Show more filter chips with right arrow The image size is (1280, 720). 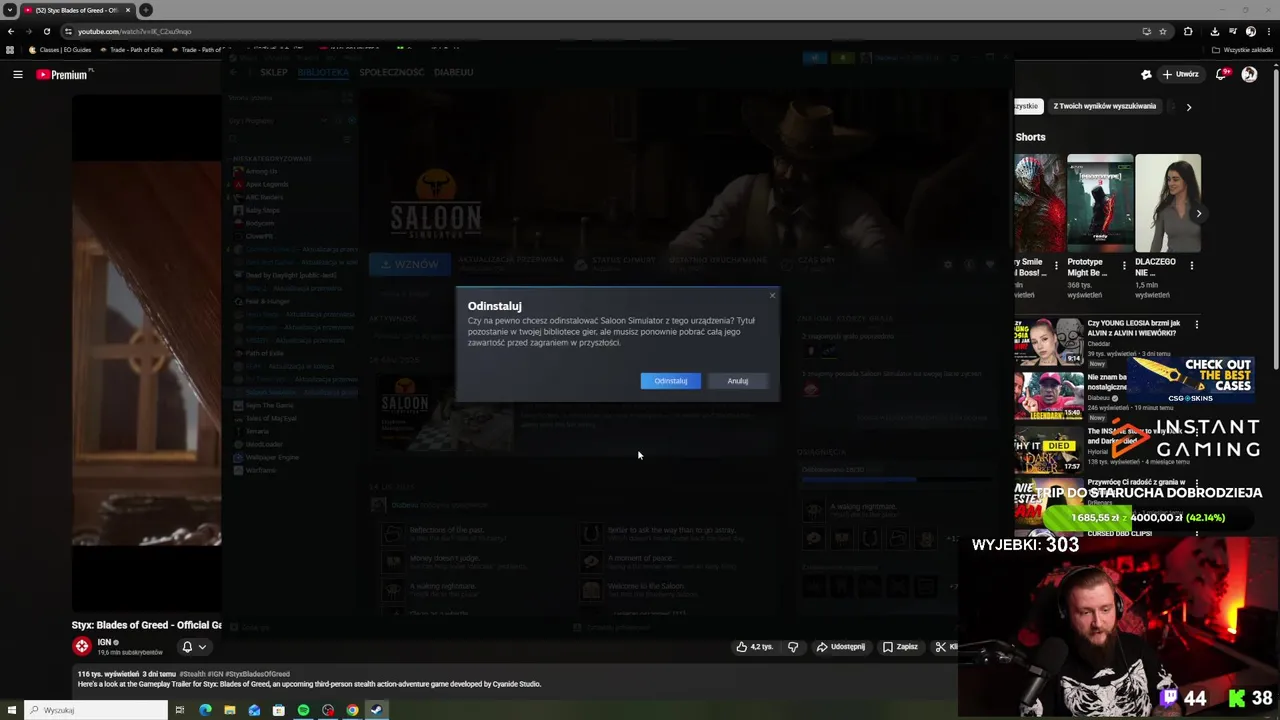pos(1188,106)
